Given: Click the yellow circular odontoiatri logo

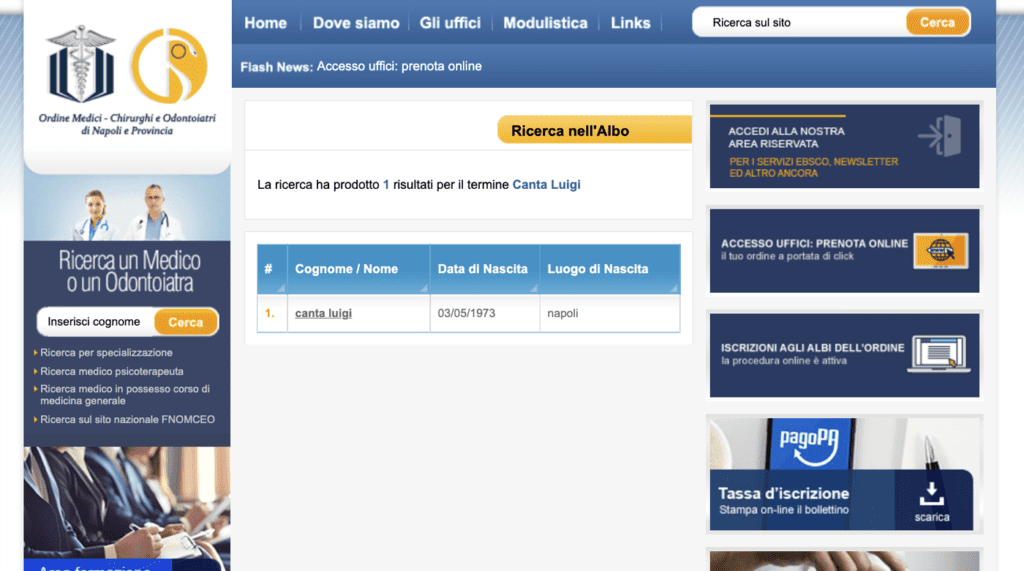Looking at the screenshot, I should [168, 65].
